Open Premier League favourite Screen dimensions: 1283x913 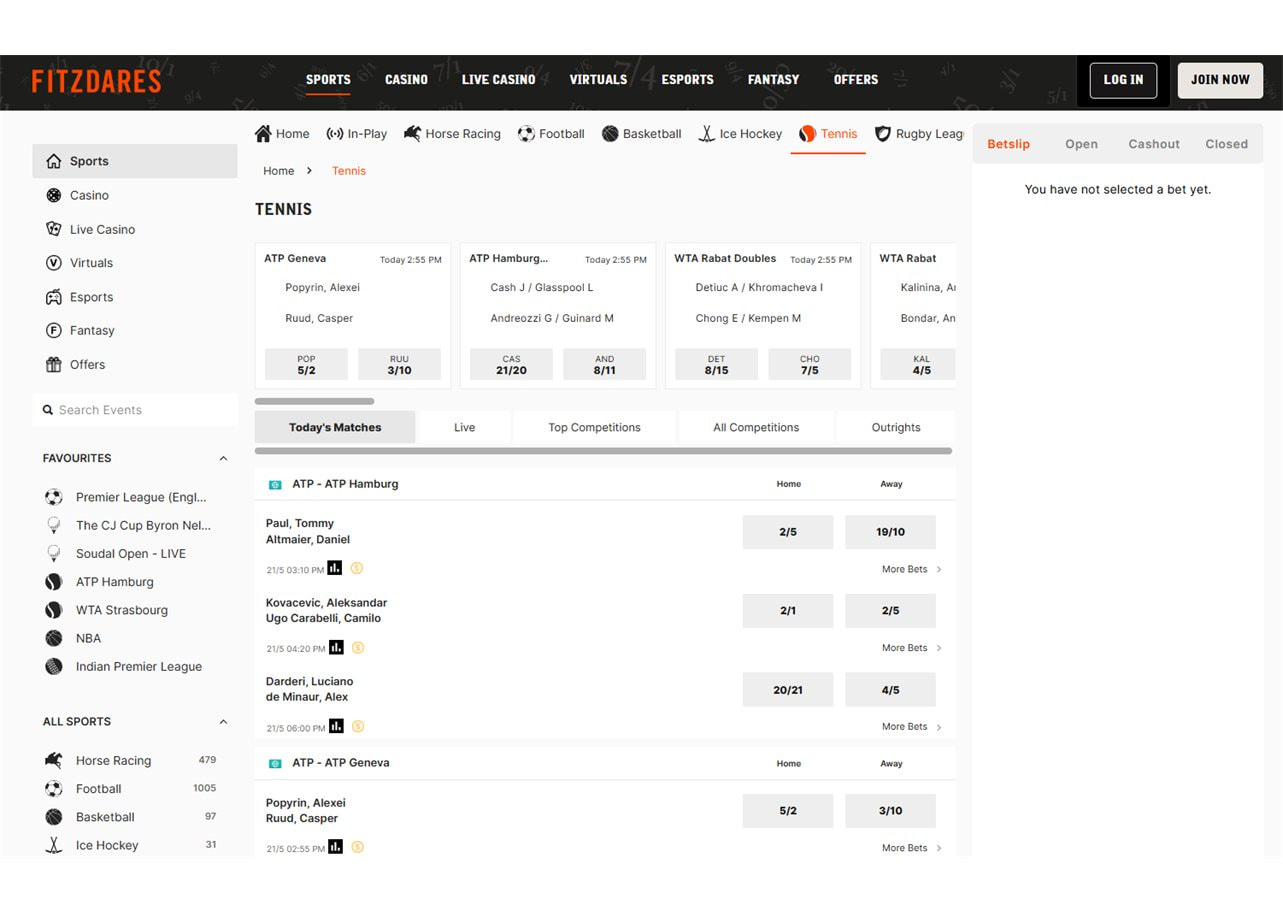point(126,497)
